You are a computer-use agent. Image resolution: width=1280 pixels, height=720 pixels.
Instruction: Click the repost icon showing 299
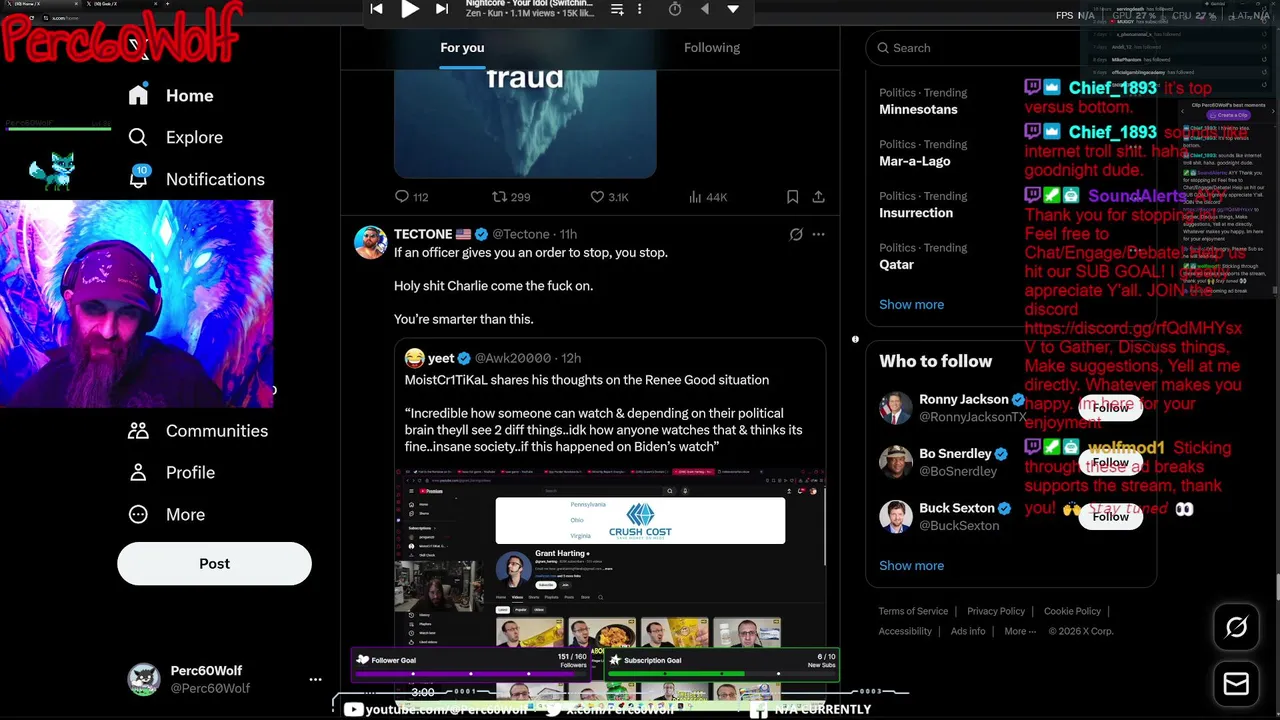pyautogui.click(x=499, y=197)
